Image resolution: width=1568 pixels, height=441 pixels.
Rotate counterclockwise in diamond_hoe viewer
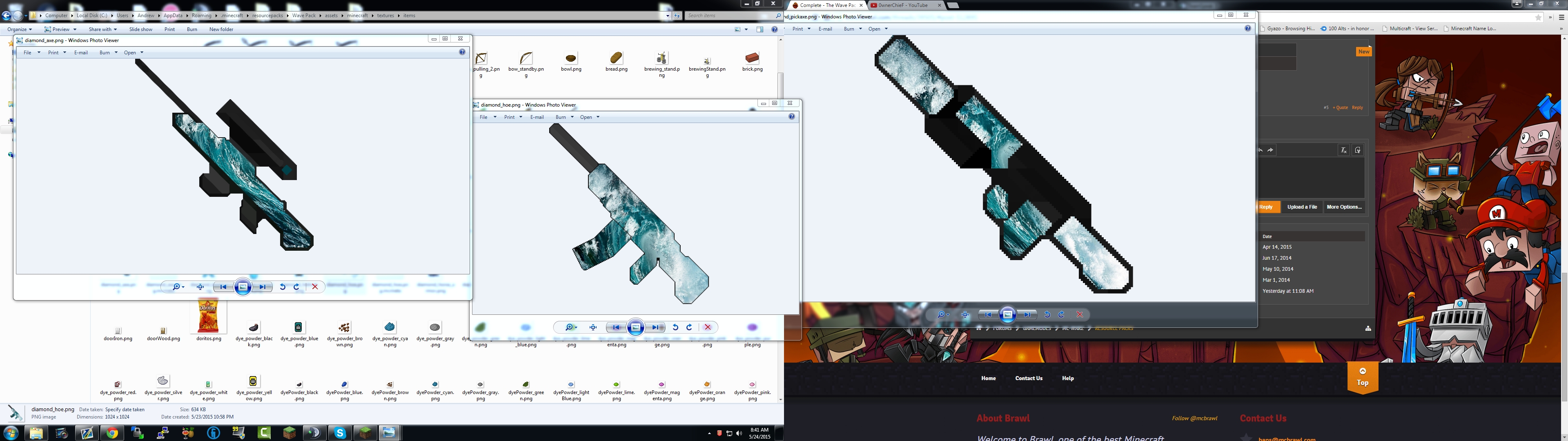675,327
